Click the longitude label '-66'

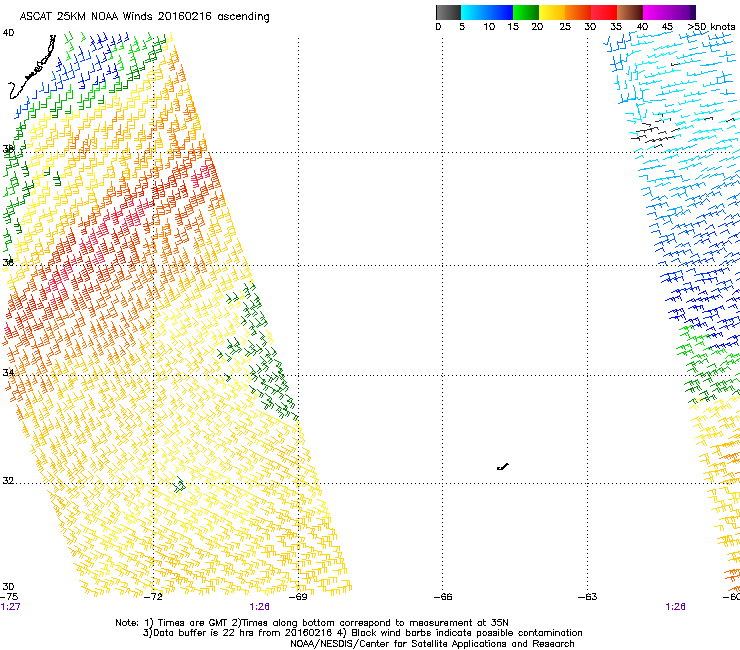tap(443, 597)
